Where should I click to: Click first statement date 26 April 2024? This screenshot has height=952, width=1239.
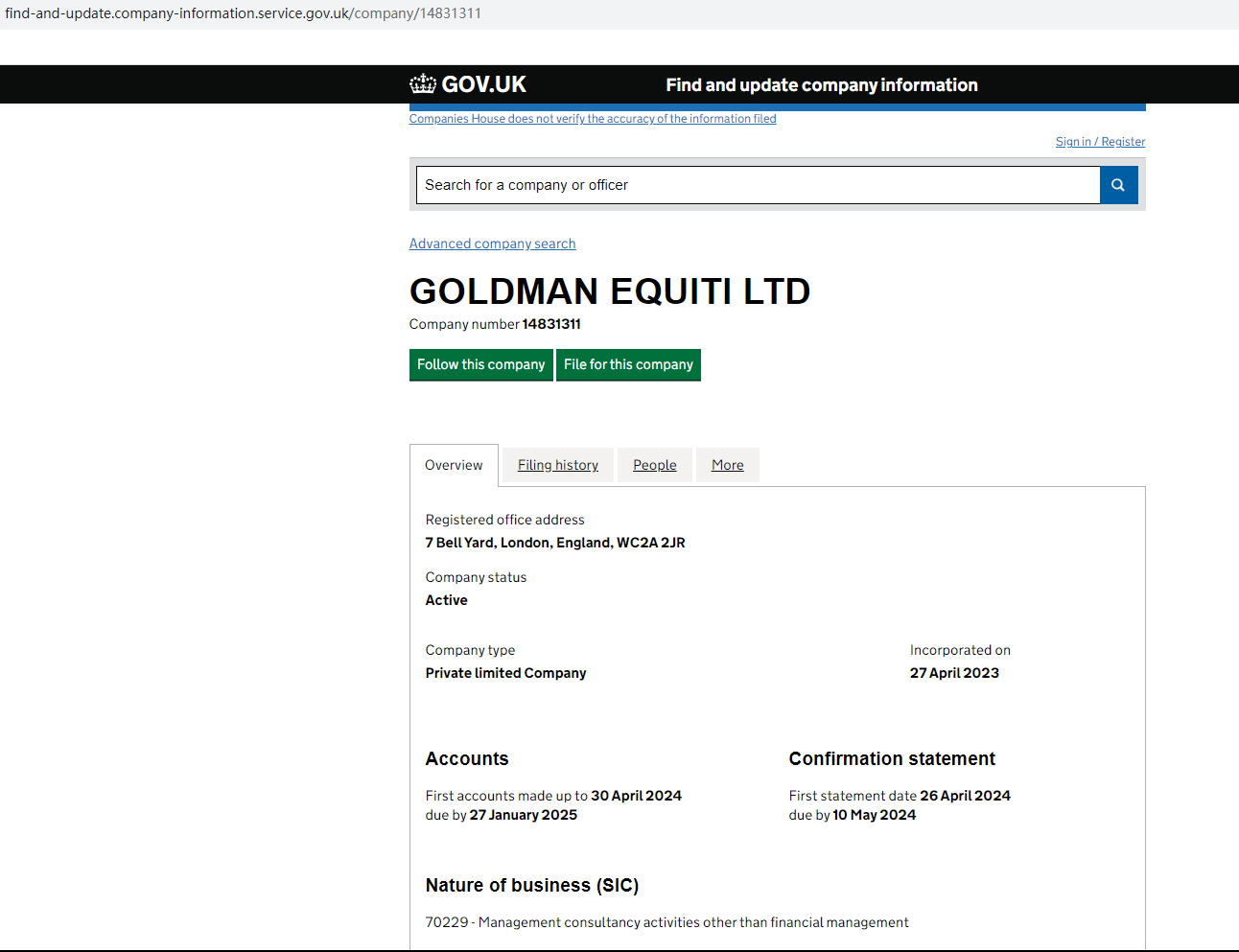966,796
